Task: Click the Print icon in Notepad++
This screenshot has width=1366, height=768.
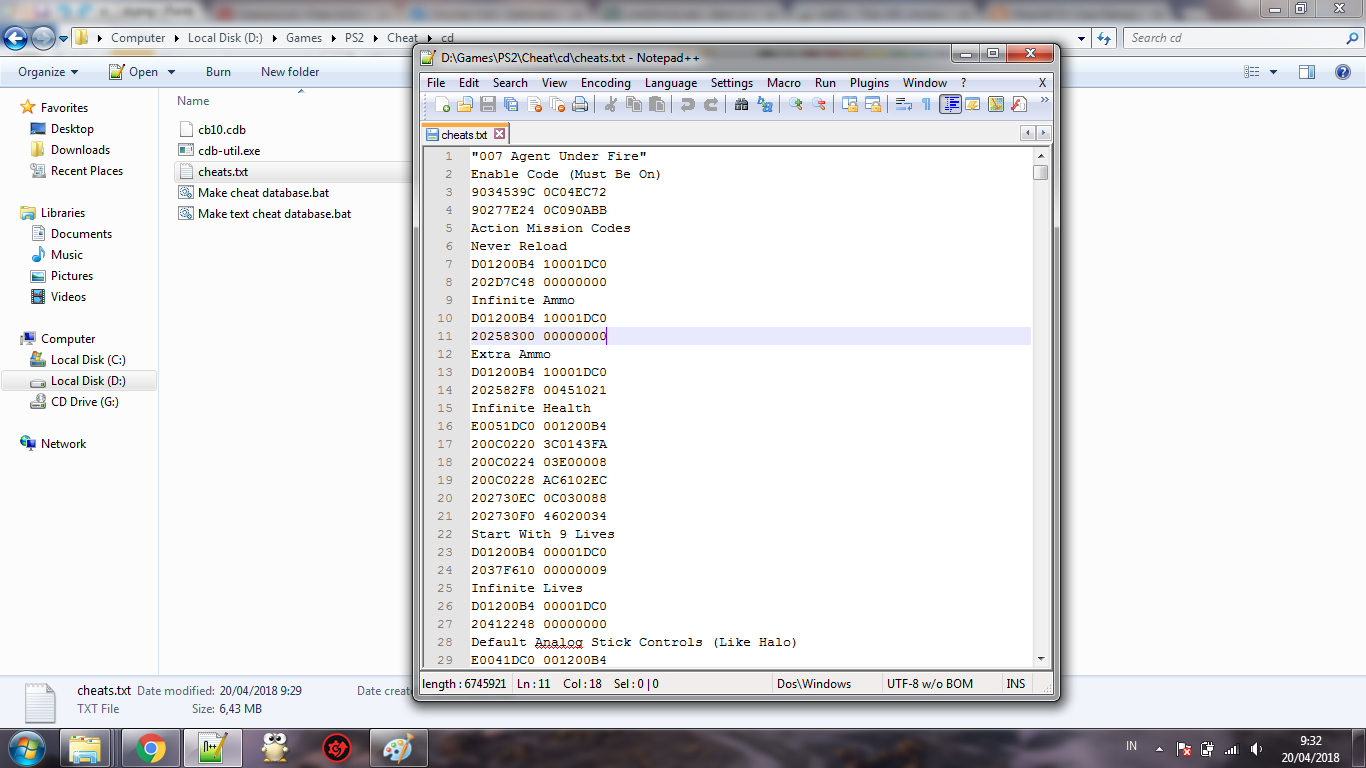Action: pos(581,104)
